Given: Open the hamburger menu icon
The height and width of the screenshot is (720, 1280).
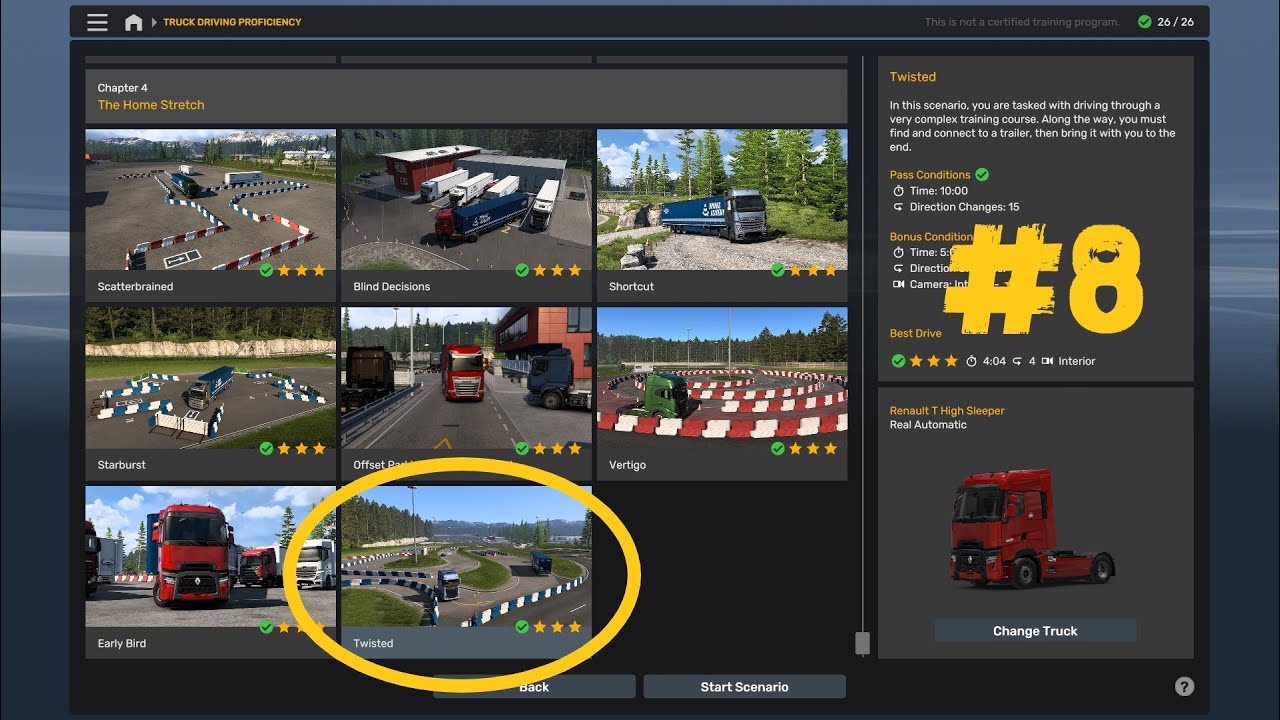Looking at the screenshot, I should click(97, 22).
